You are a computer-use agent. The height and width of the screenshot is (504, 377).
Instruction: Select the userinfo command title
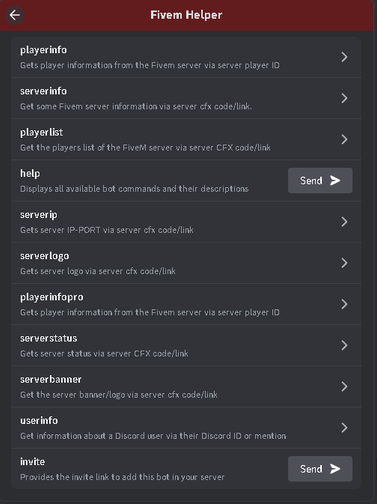(39, 420)
